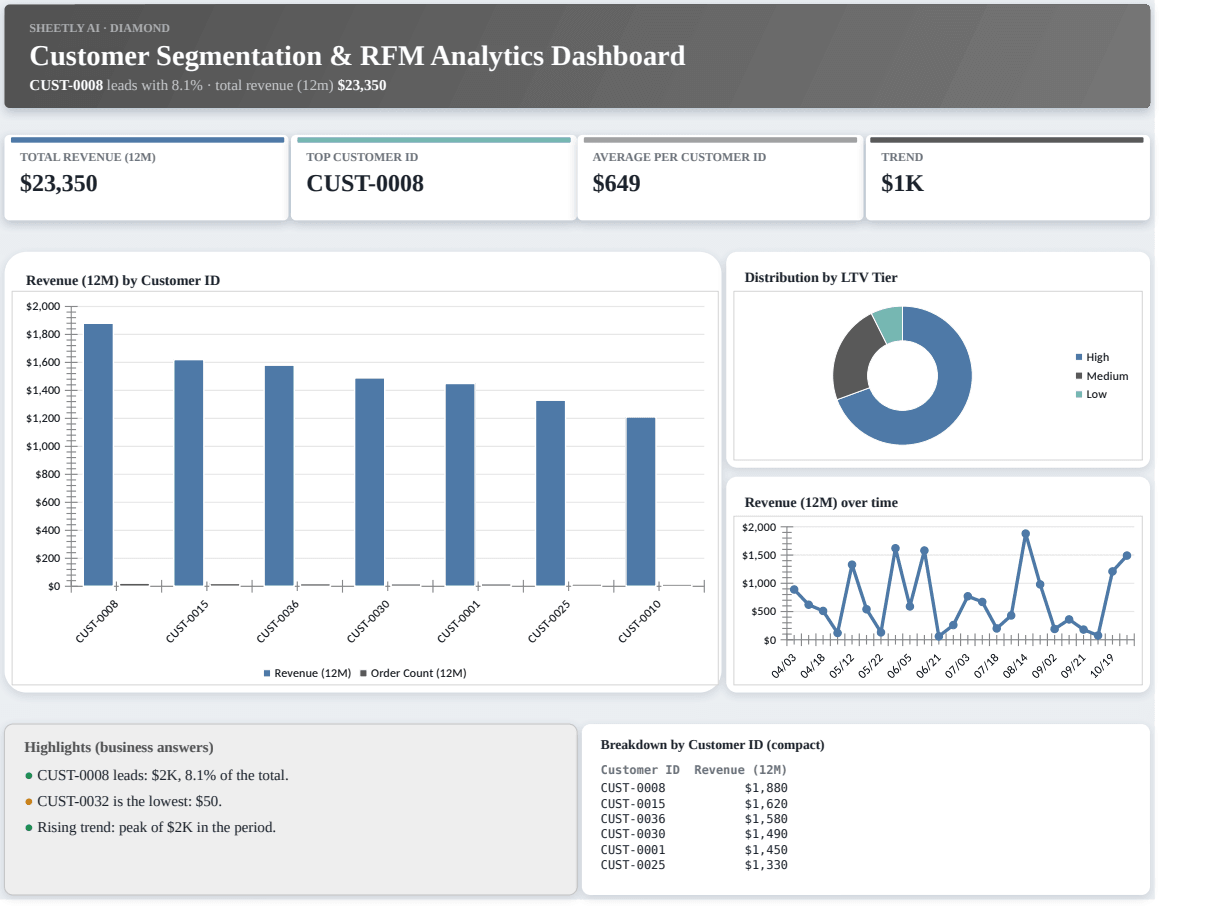The width and height of the screenshot is (1227, 922).
Task: Click the Trend $1K card
Action: pyautogui.click(x=1008, y=178)
